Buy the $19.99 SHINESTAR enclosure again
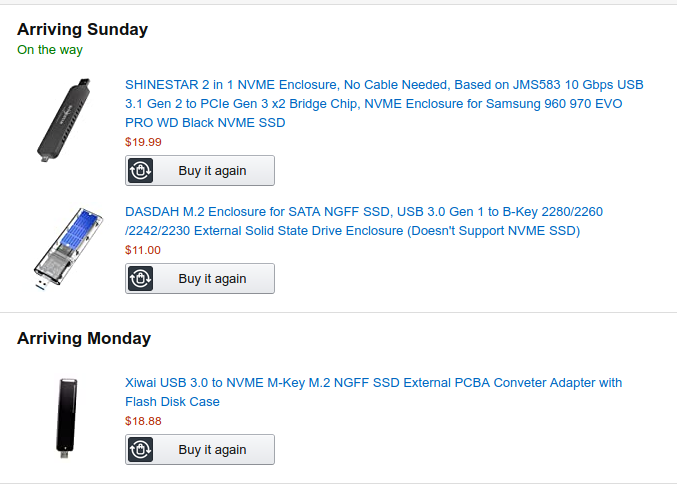Viewport: 677px width, 486px height. (199, 170)
